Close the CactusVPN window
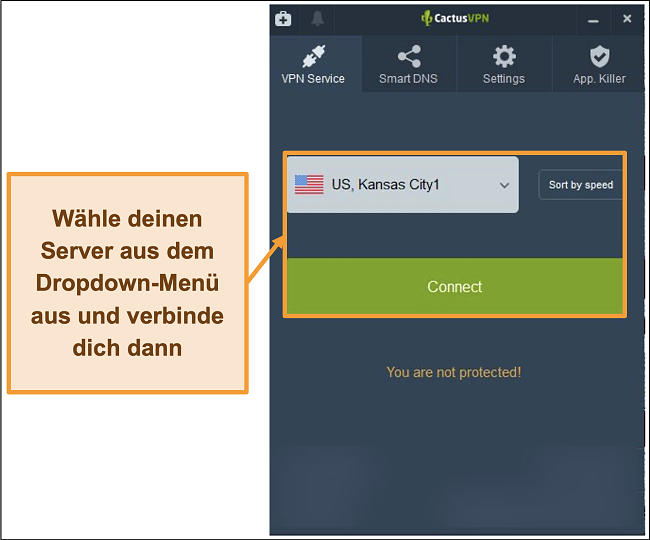Viewport: 650px width, 540px height. [627, 19]
